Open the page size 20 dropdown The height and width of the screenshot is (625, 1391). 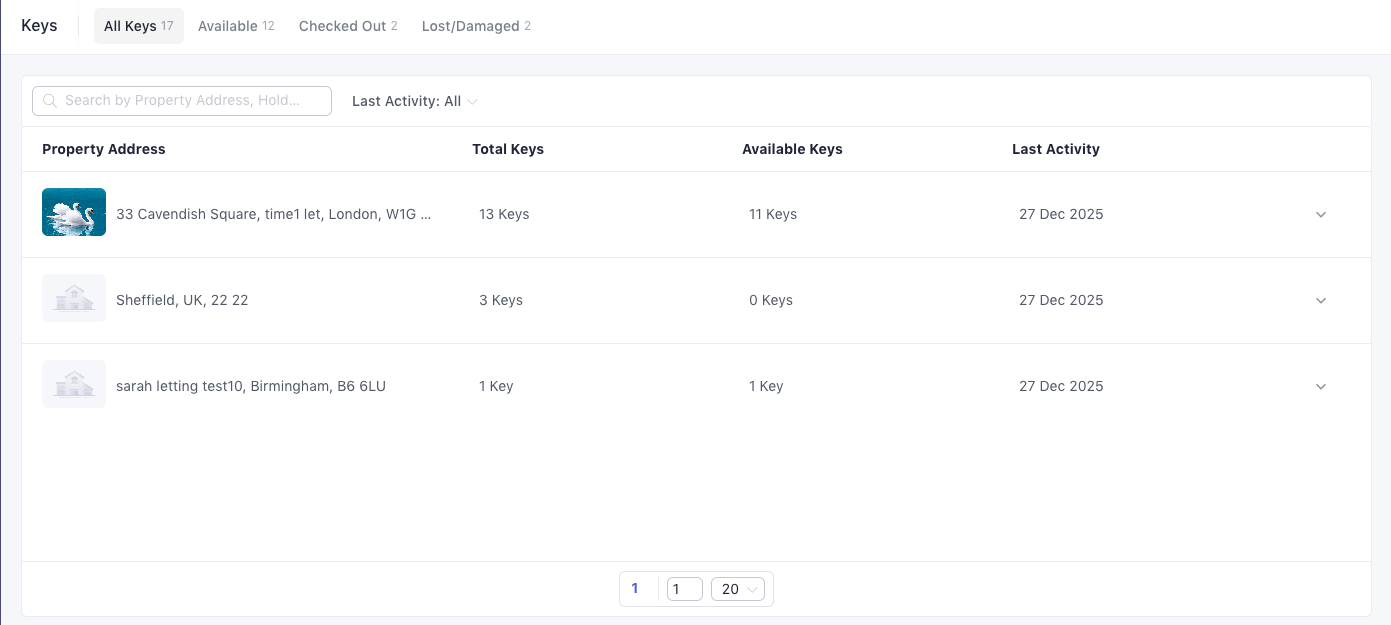tap(737, 589)
